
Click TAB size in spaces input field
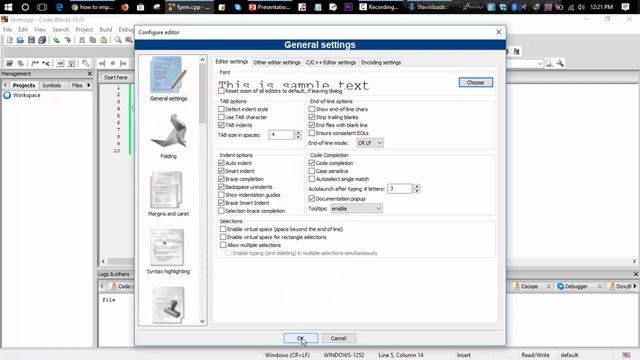[x=281, y=135]
